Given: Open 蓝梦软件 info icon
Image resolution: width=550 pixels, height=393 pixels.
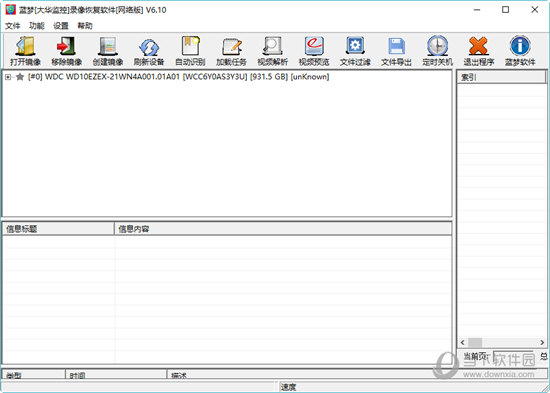Looking at the screenshot, I should point(520,51).
